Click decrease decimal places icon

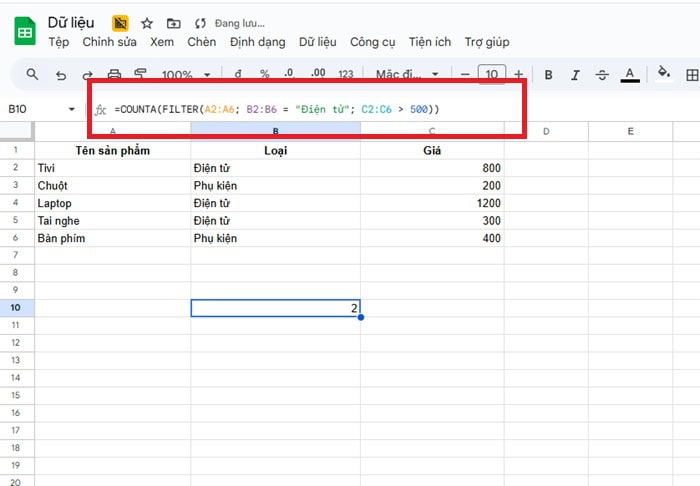(x=289, y=73)
